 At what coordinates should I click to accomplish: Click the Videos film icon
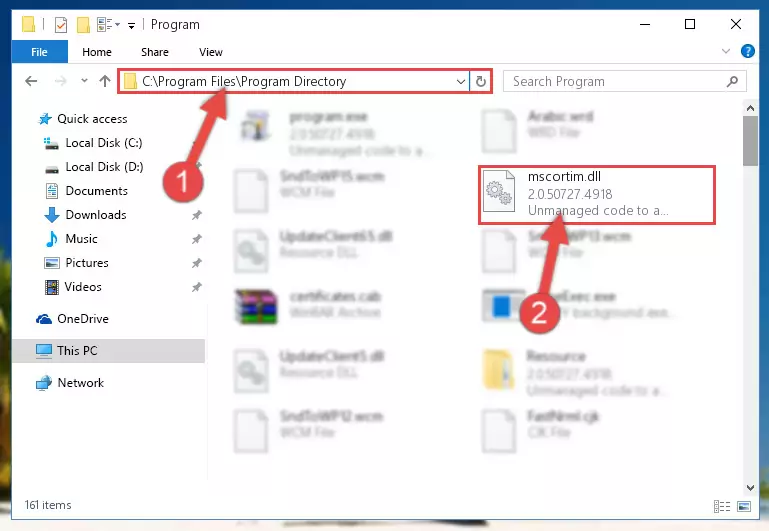(51, 287)
